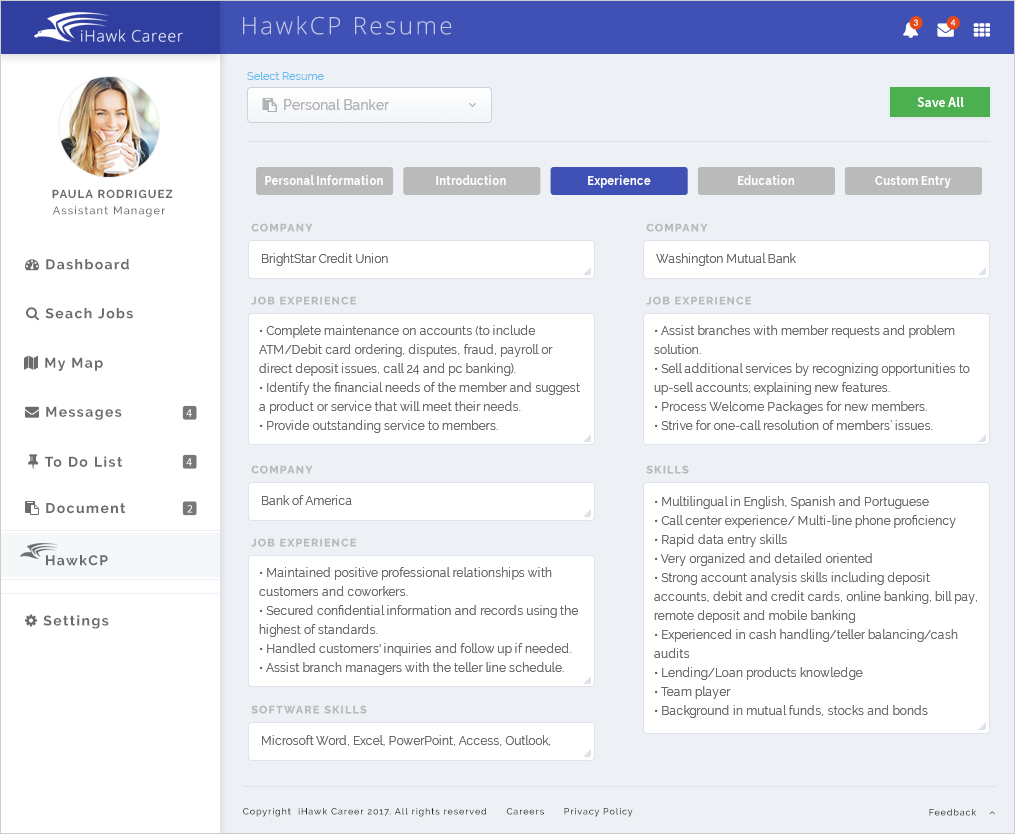This screenshot has height=834, width=1015.
Task: Click the PAULA RODRIGUEZ name text
Action: (112, 194)
